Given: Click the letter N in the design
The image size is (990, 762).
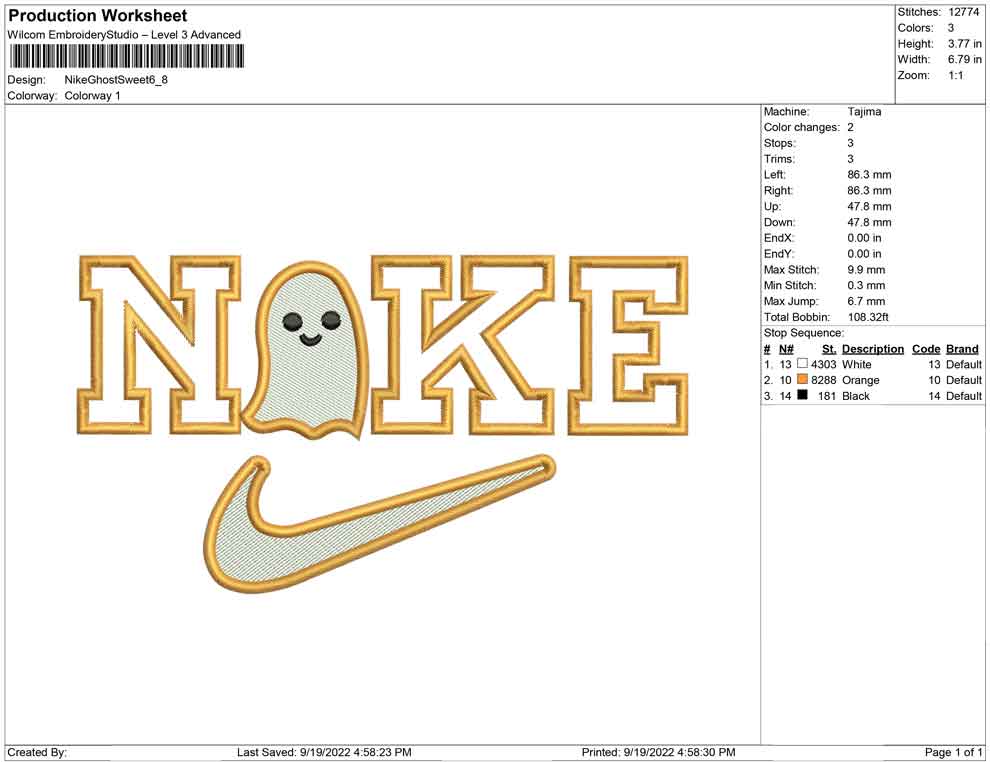Looking at the screenshot, I should click(x=159, y=345).
